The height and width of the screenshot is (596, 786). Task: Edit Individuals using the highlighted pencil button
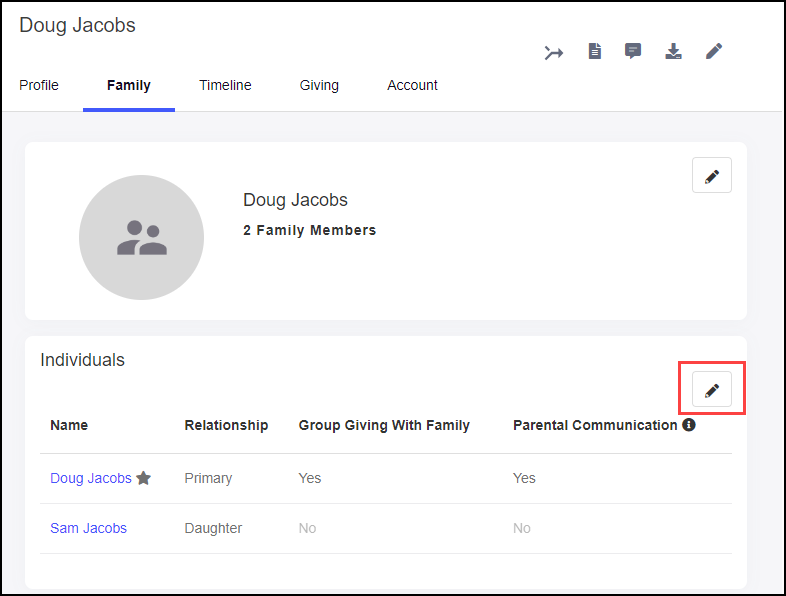(712, 390)
